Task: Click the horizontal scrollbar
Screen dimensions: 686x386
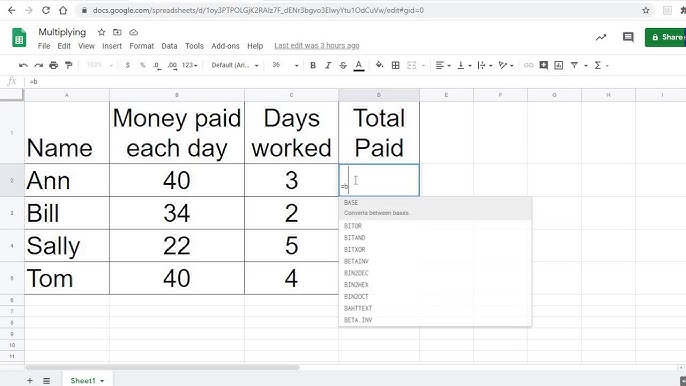Action: click(x=162, y=368)
